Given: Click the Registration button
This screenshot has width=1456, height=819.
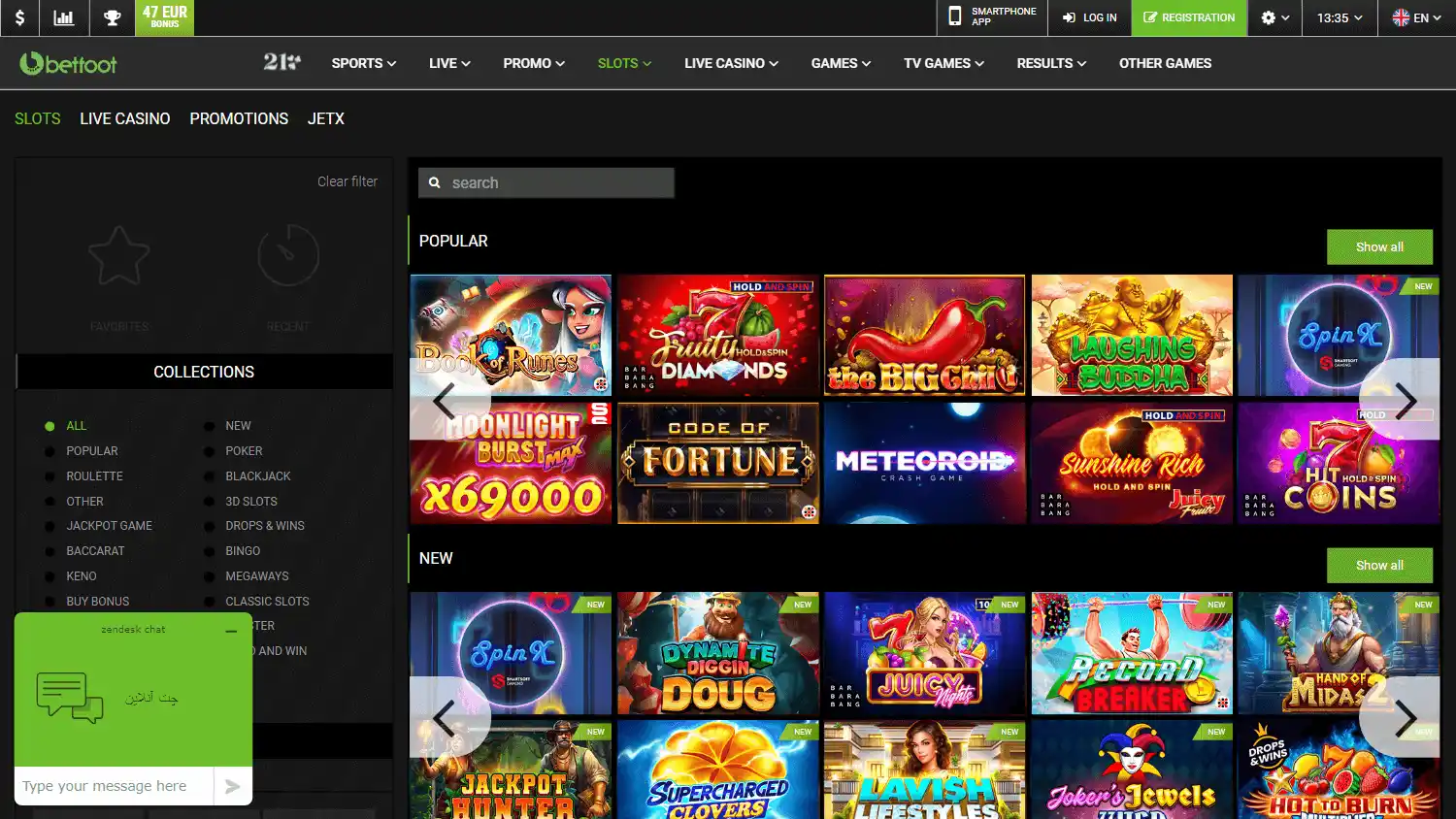Looking at the screenshot, I should click(x=1189, y=17).
